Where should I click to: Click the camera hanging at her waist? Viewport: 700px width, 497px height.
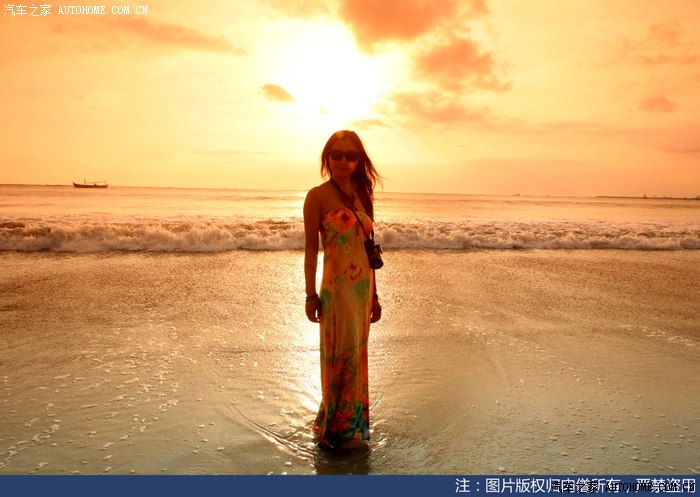point(373,254)
